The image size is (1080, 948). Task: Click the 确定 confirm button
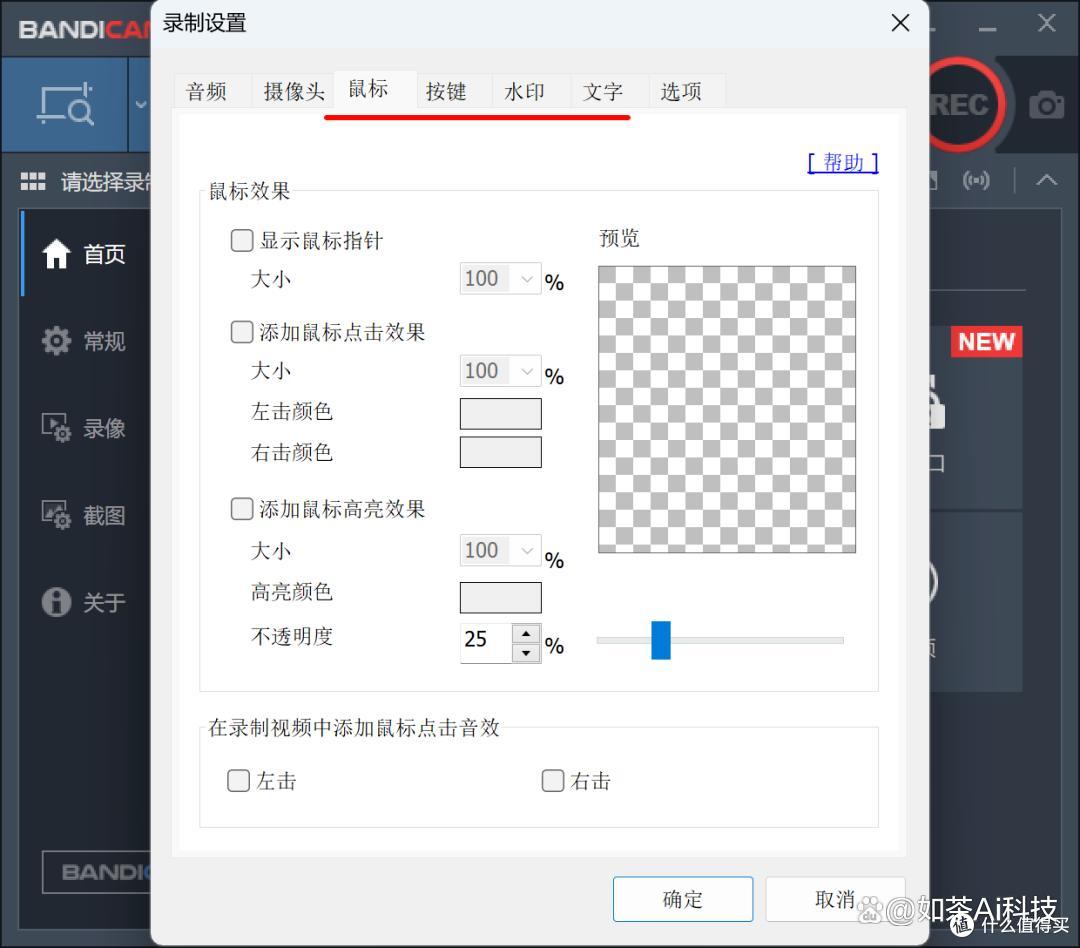coord(683,899)
